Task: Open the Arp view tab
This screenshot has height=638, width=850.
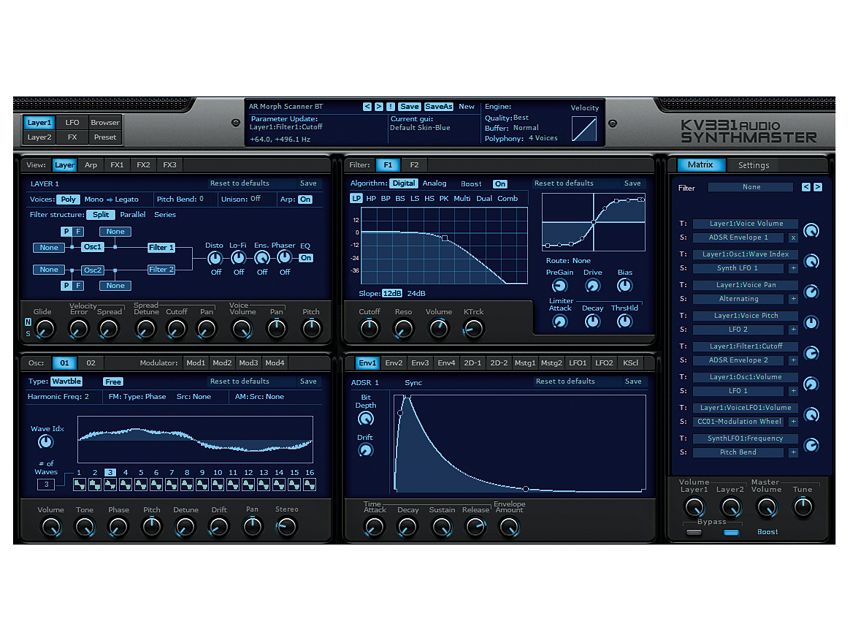Action: [91, 165]
